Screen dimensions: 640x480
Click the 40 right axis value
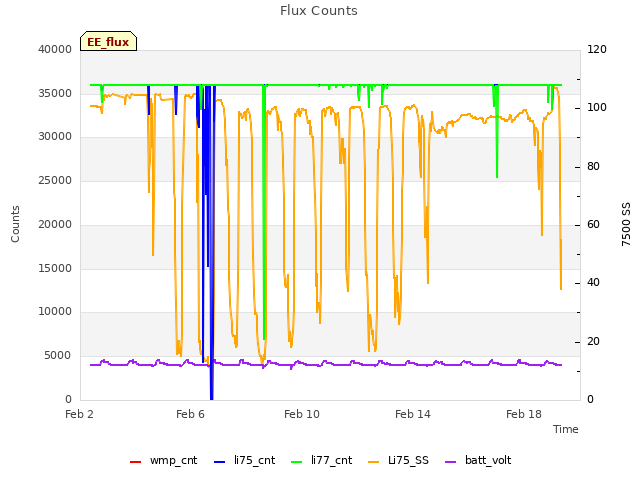click(x=593, y=282)
